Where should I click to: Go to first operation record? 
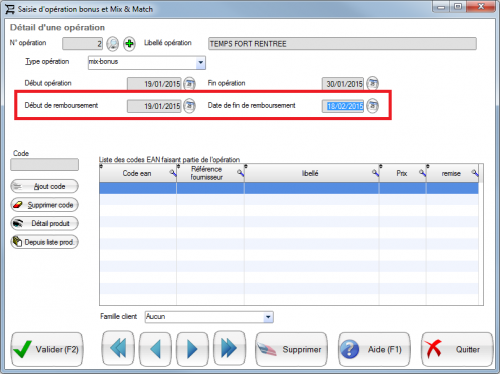pos(118,349)
